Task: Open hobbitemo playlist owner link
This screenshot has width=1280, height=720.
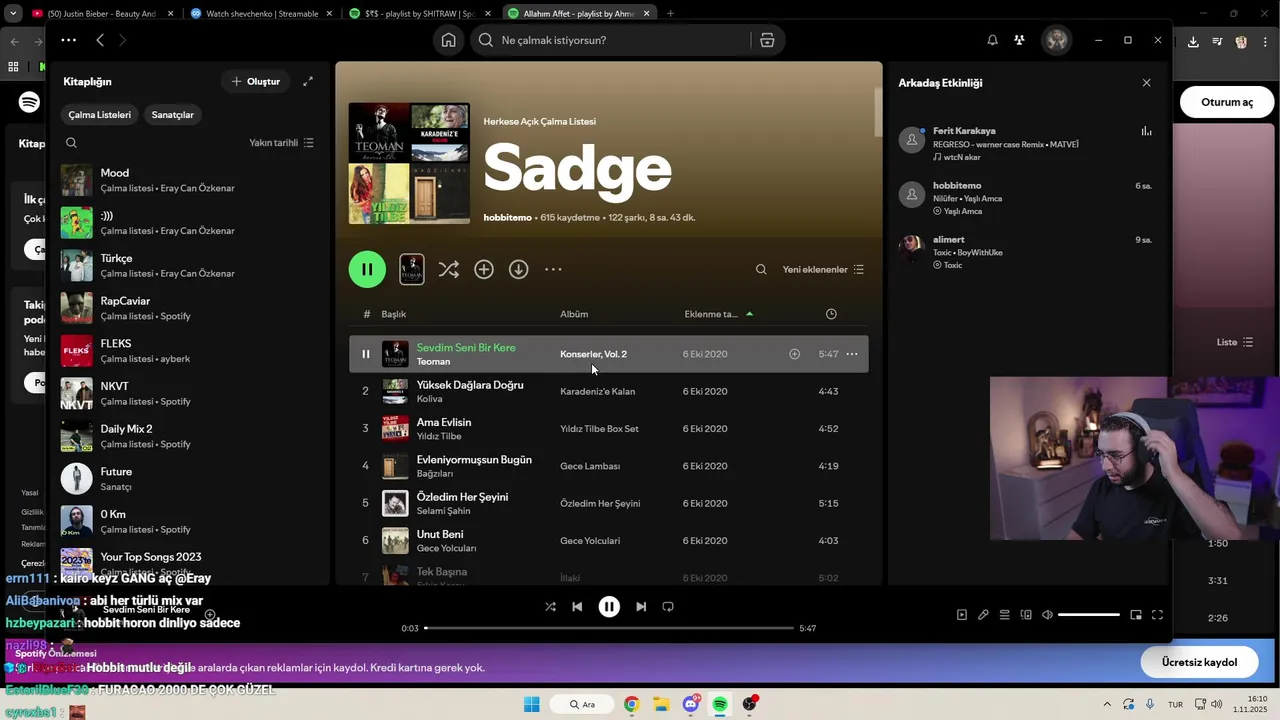Action: pos(507,217)
